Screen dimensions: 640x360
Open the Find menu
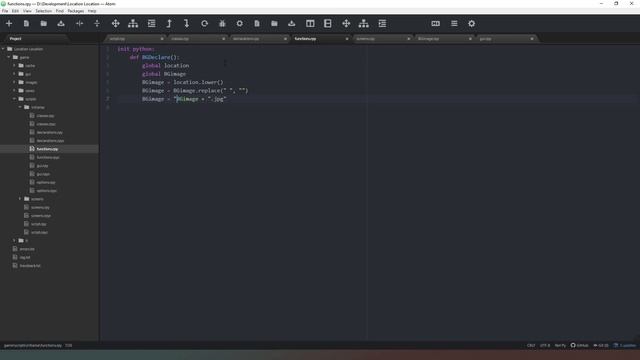[x=60, y=11]
